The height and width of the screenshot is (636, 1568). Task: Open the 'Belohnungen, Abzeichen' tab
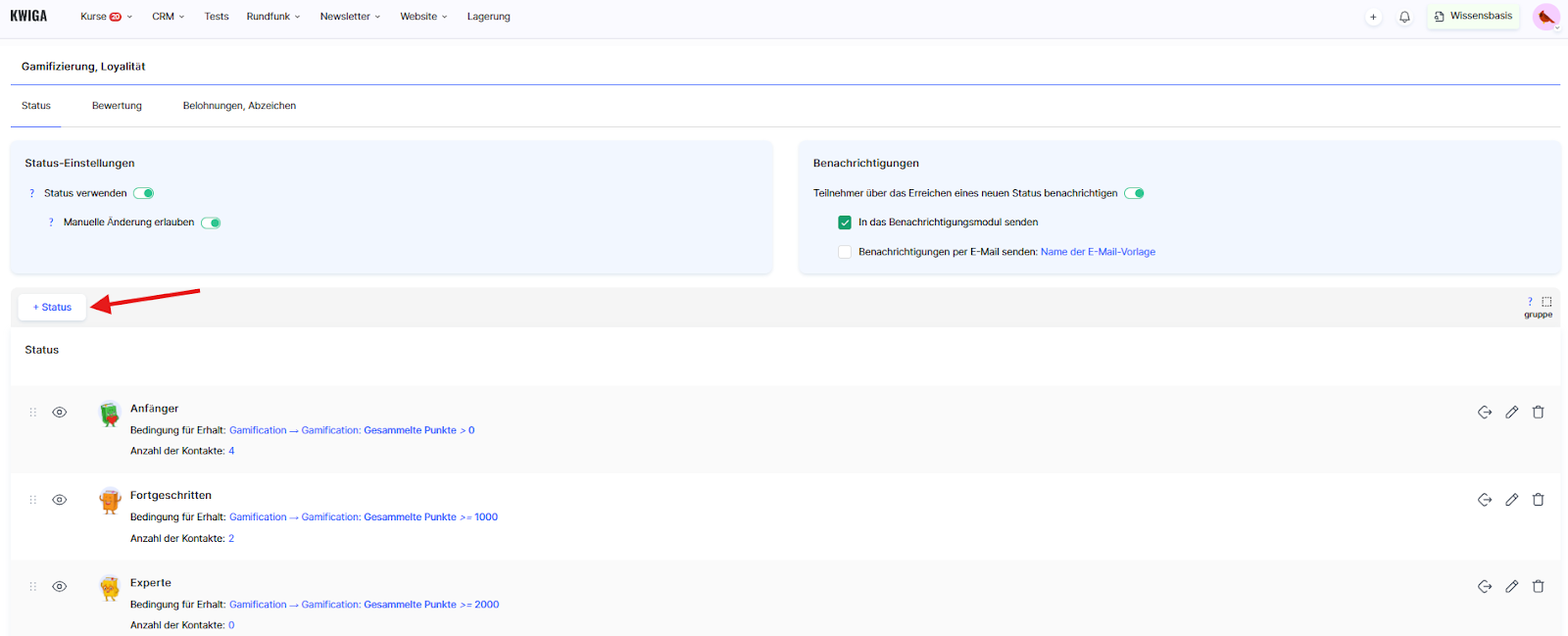coord(239,106)
